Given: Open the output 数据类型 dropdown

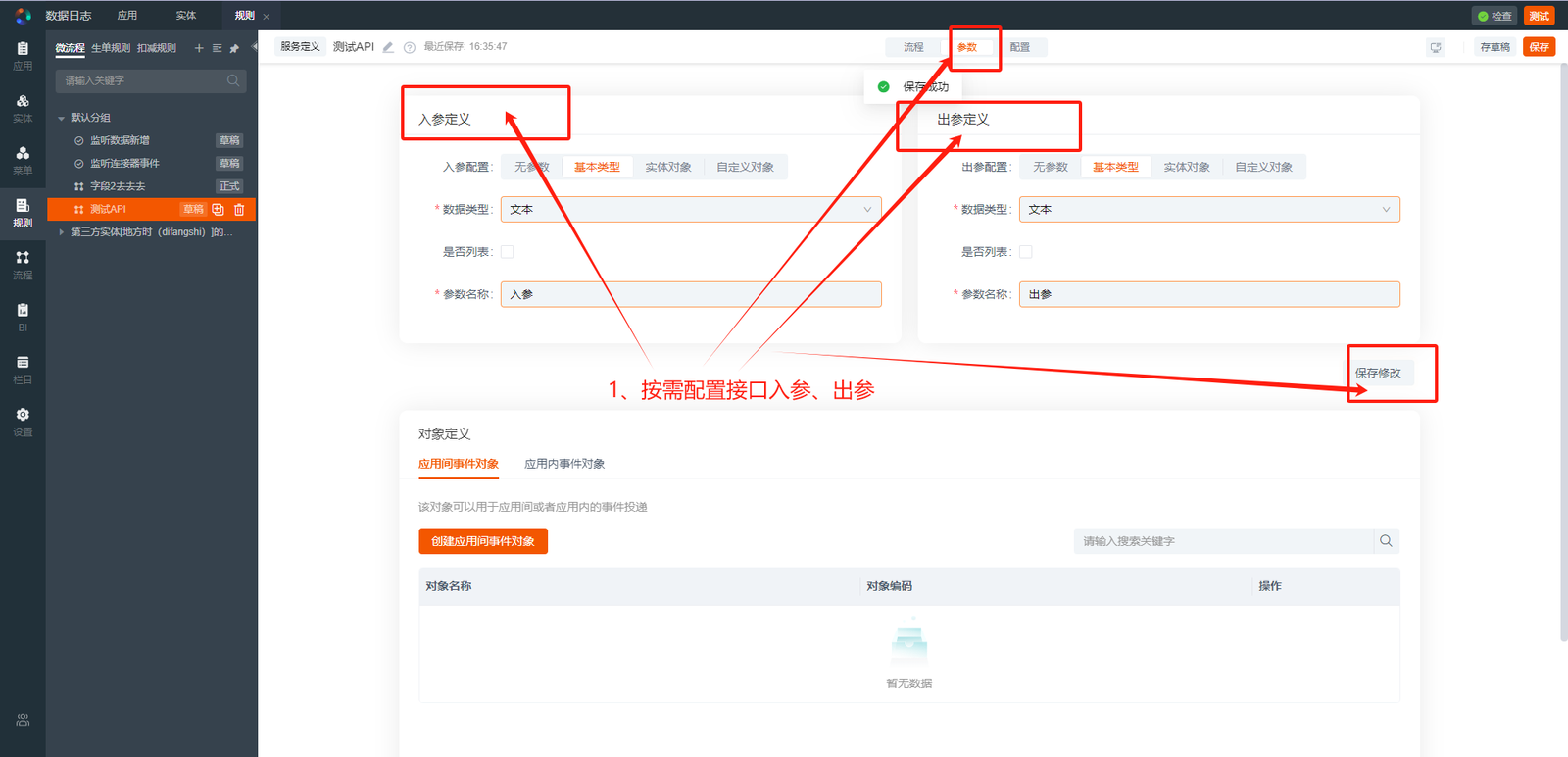Looking at the screenshot, I should pyautogui.click(x=1208, y=209).
